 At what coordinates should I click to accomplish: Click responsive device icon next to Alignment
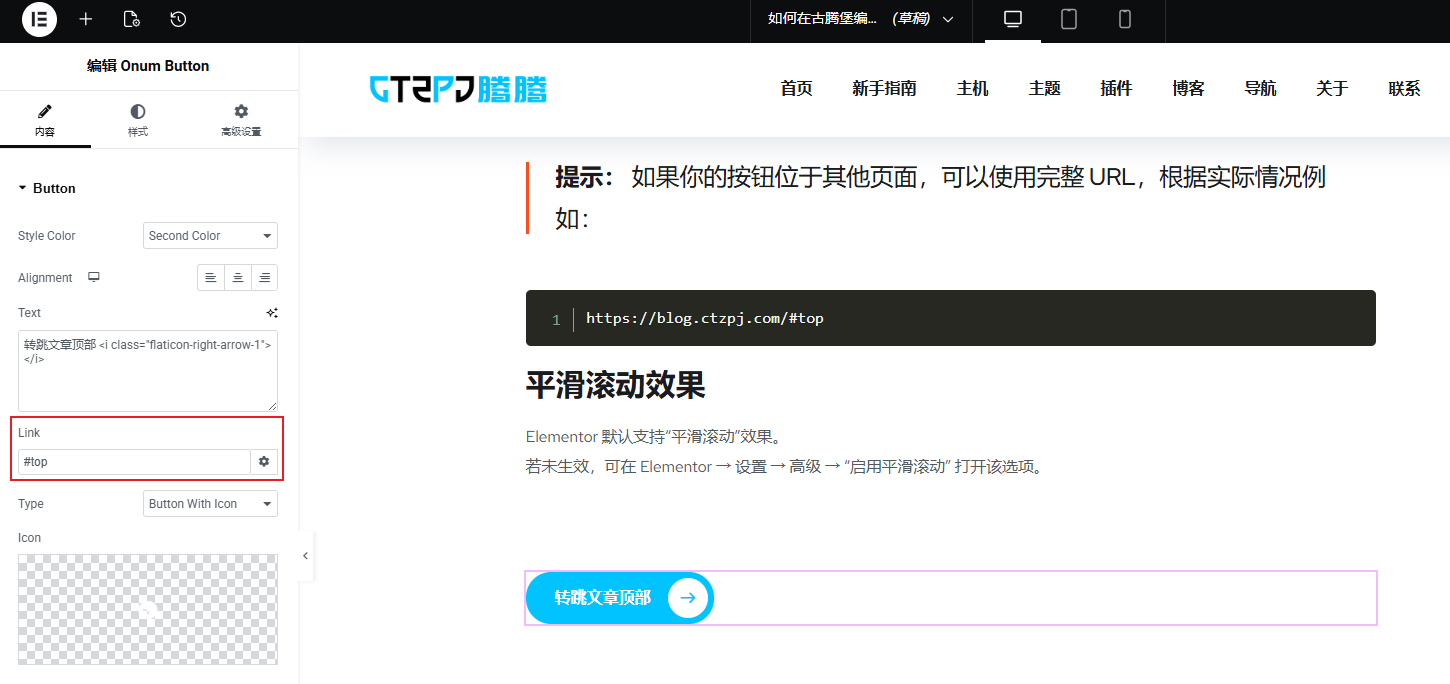(94, 277)
